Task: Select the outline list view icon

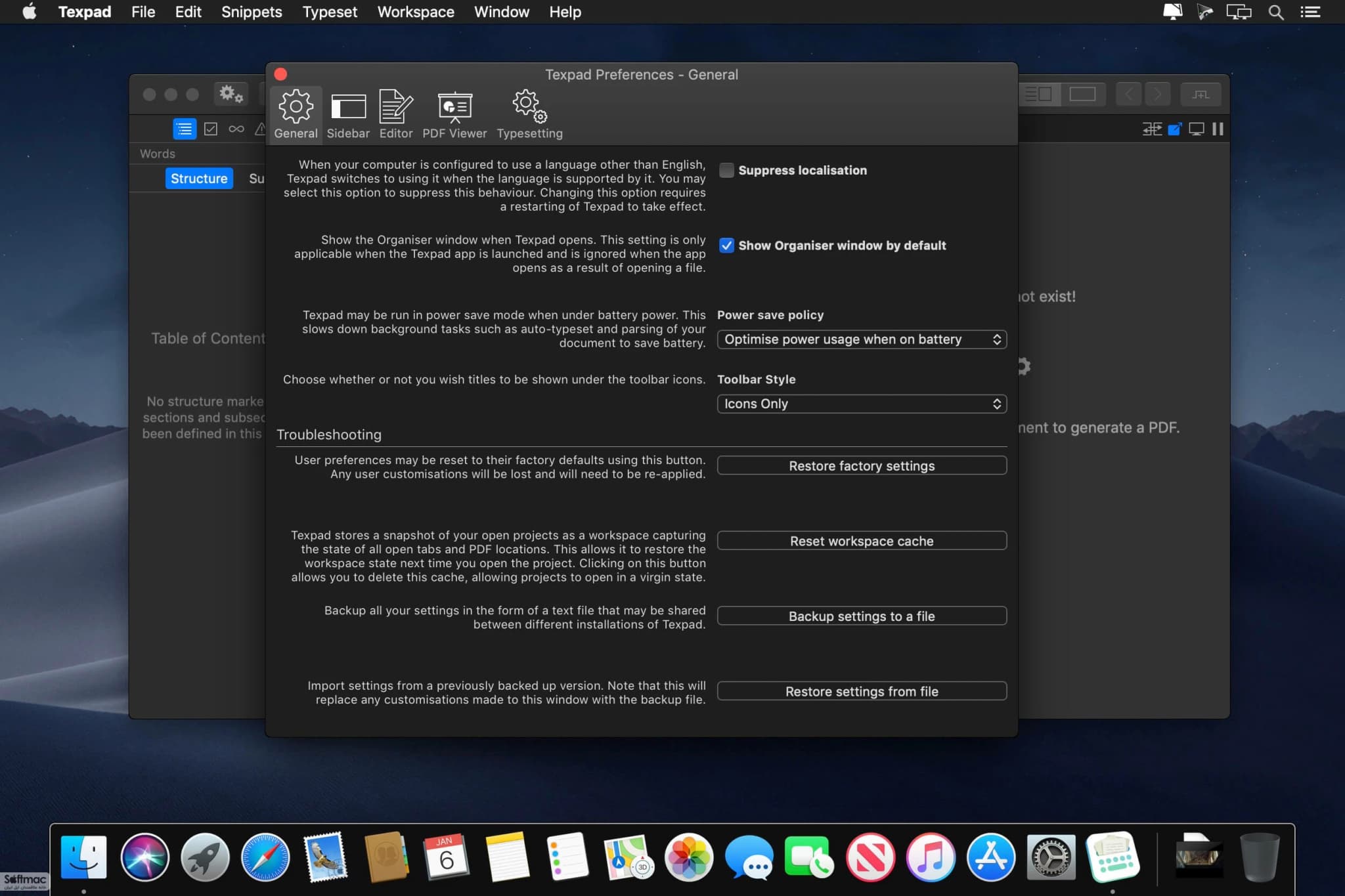Action: click(x=185, y=129)
